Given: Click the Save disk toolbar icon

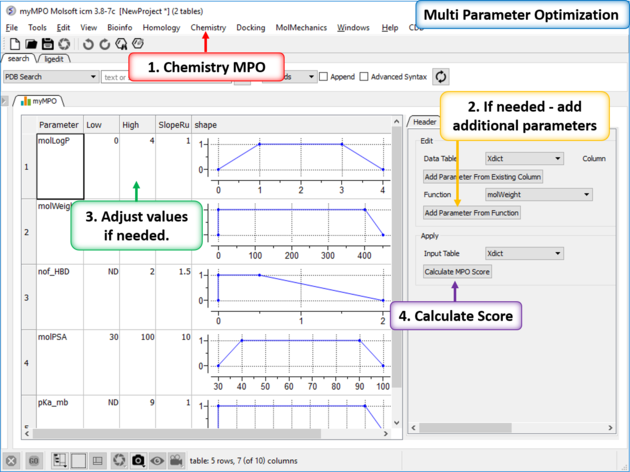Looking at the screenshot, I should click(x=48, y=44).
